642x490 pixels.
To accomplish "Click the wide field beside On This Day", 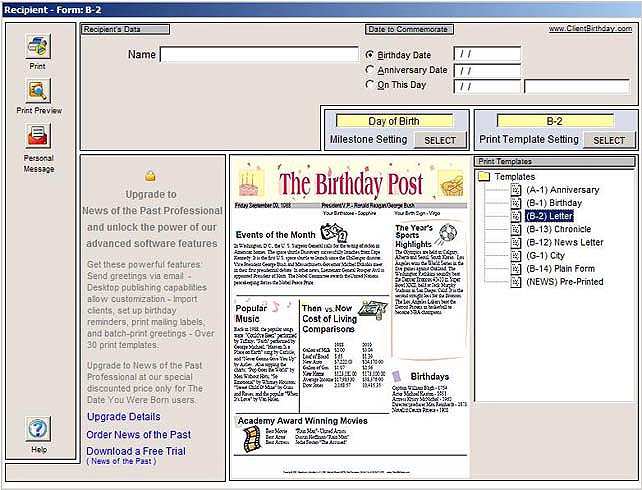I will (x=577, y=87).
